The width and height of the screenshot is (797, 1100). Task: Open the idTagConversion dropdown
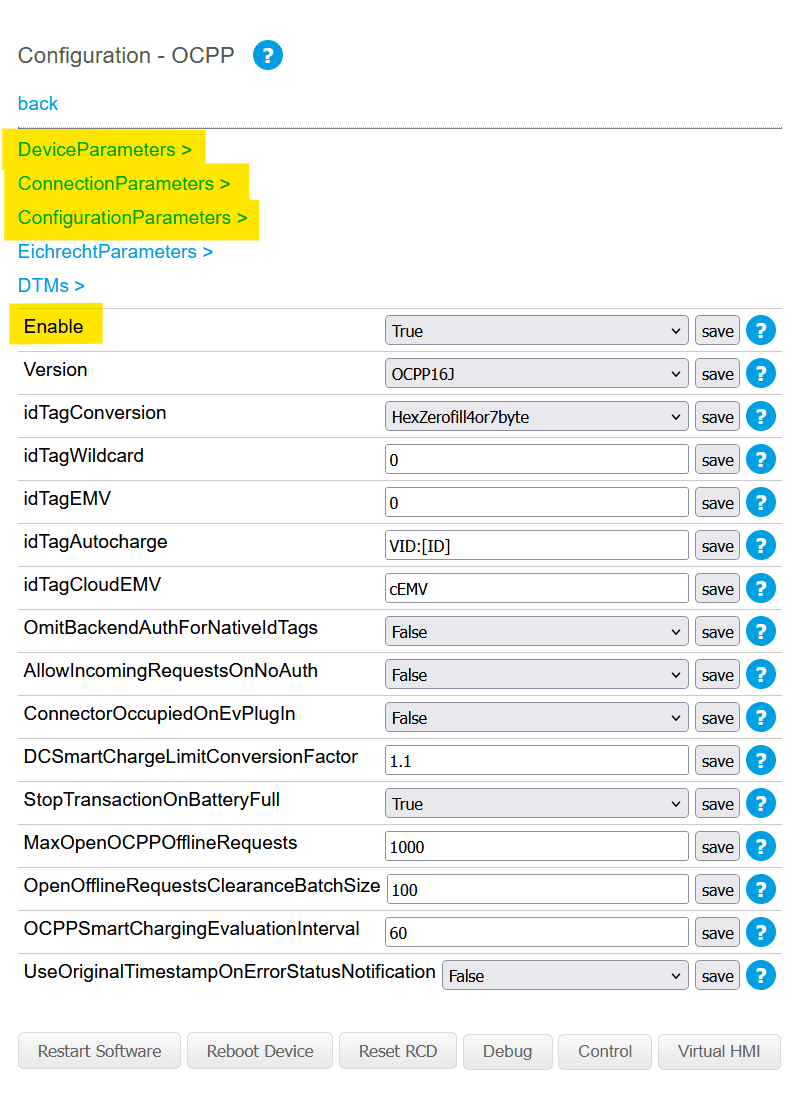pos(537,417)
